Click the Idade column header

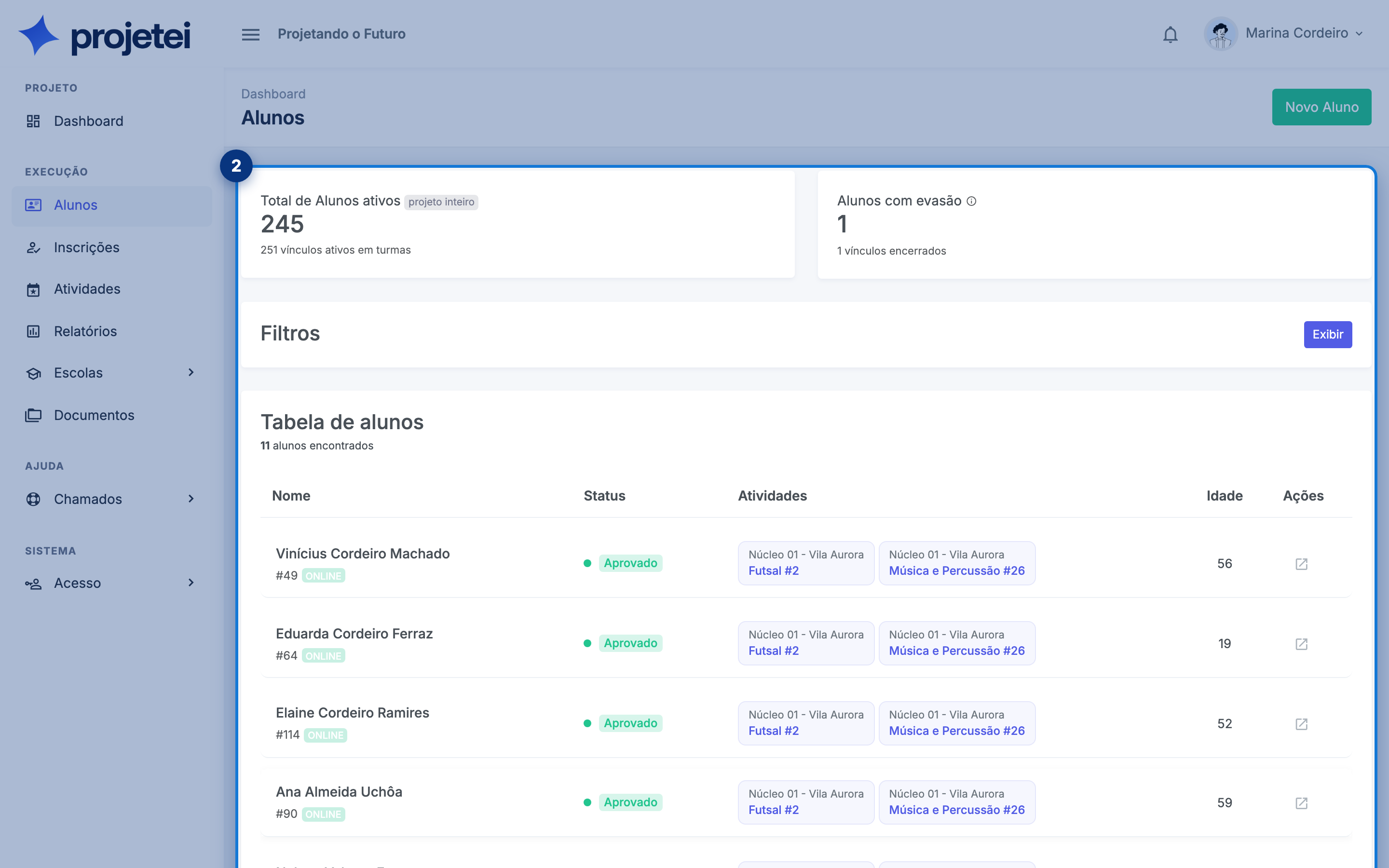tap(1224, 496)
